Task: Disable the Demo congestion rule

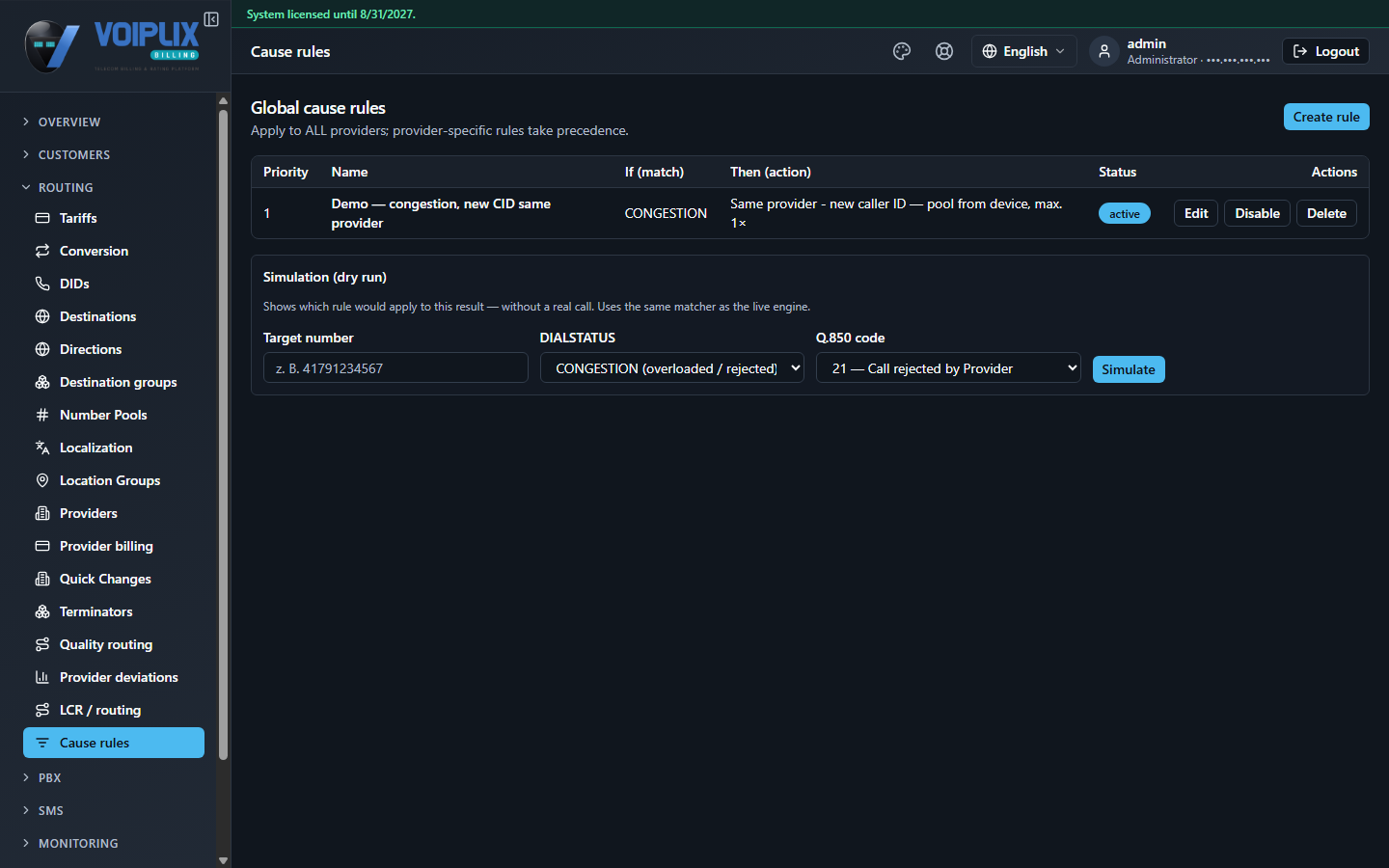Action: 1258,213
